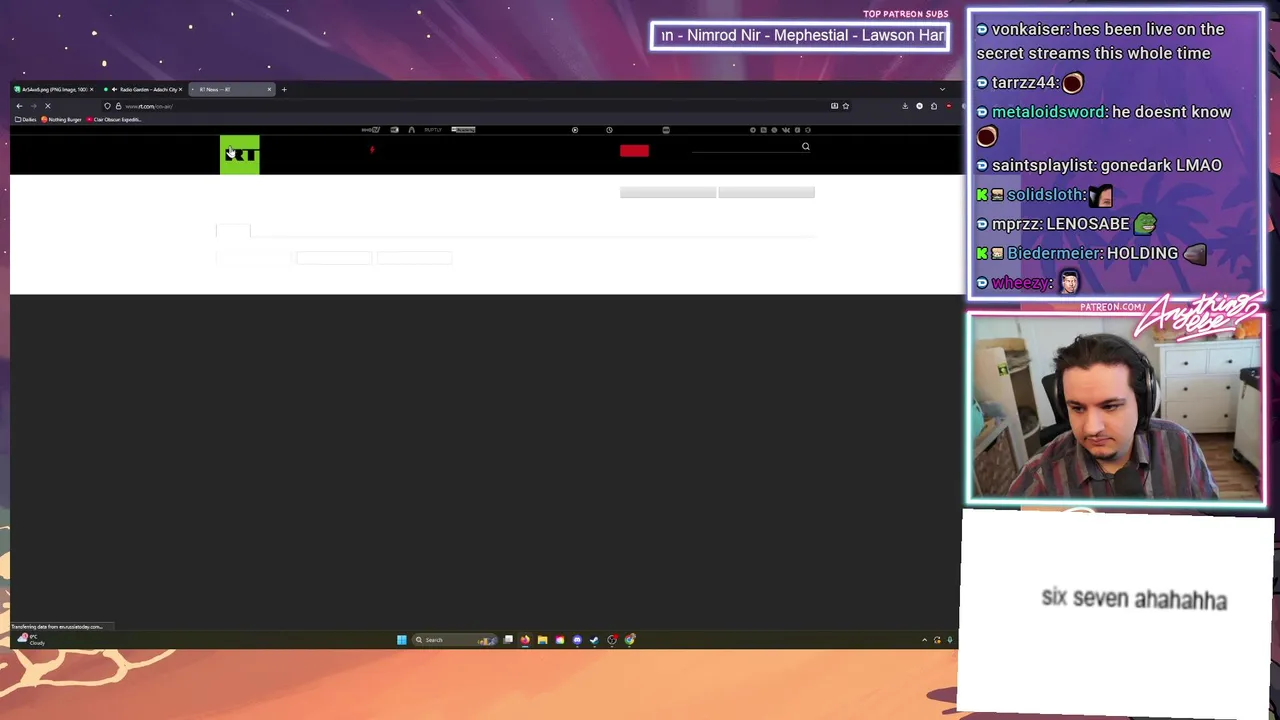Open the Dailies bookmark folder
The height and width of the screenshot is (720, 1280).
[x=26, y=119]
